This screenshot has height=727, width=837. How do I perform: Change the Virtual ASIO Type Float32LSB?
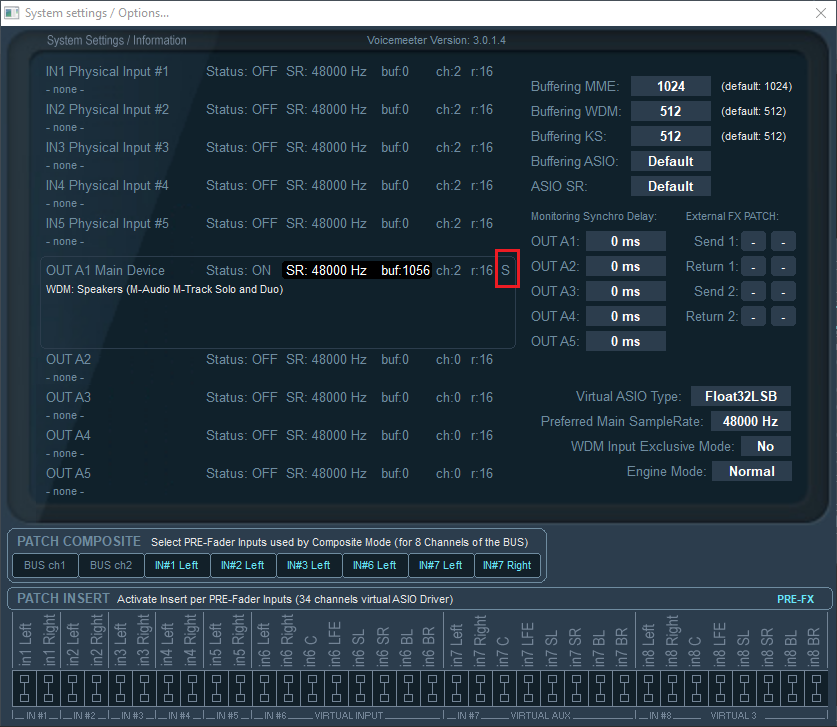coord(740,396)
